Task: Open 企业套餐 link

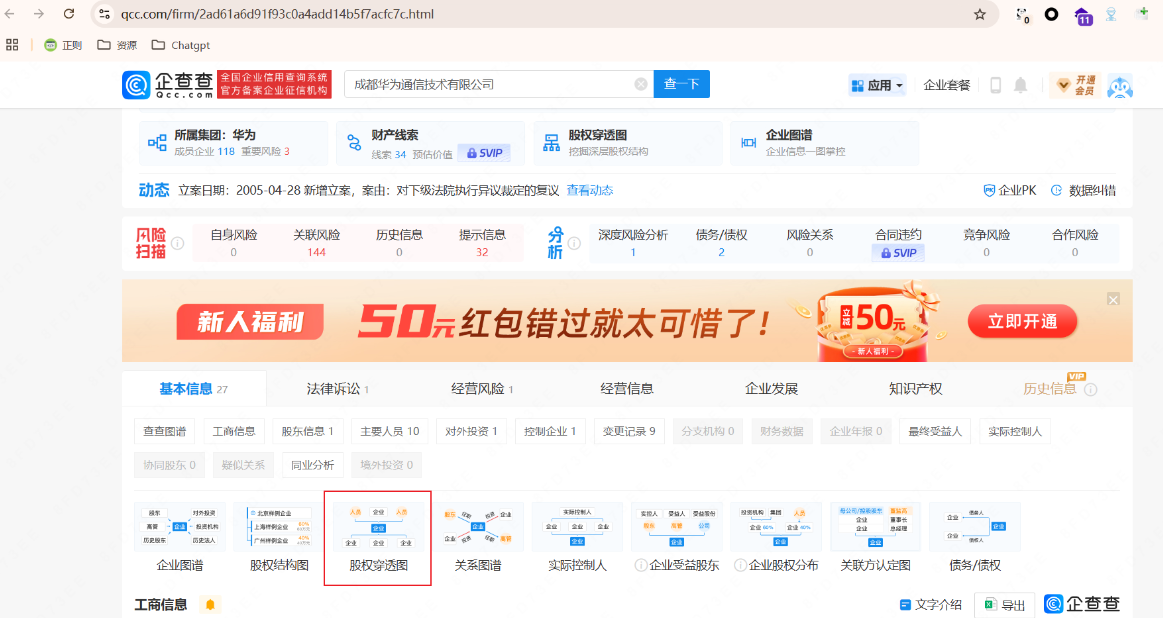Action: [x=946, y=85]
